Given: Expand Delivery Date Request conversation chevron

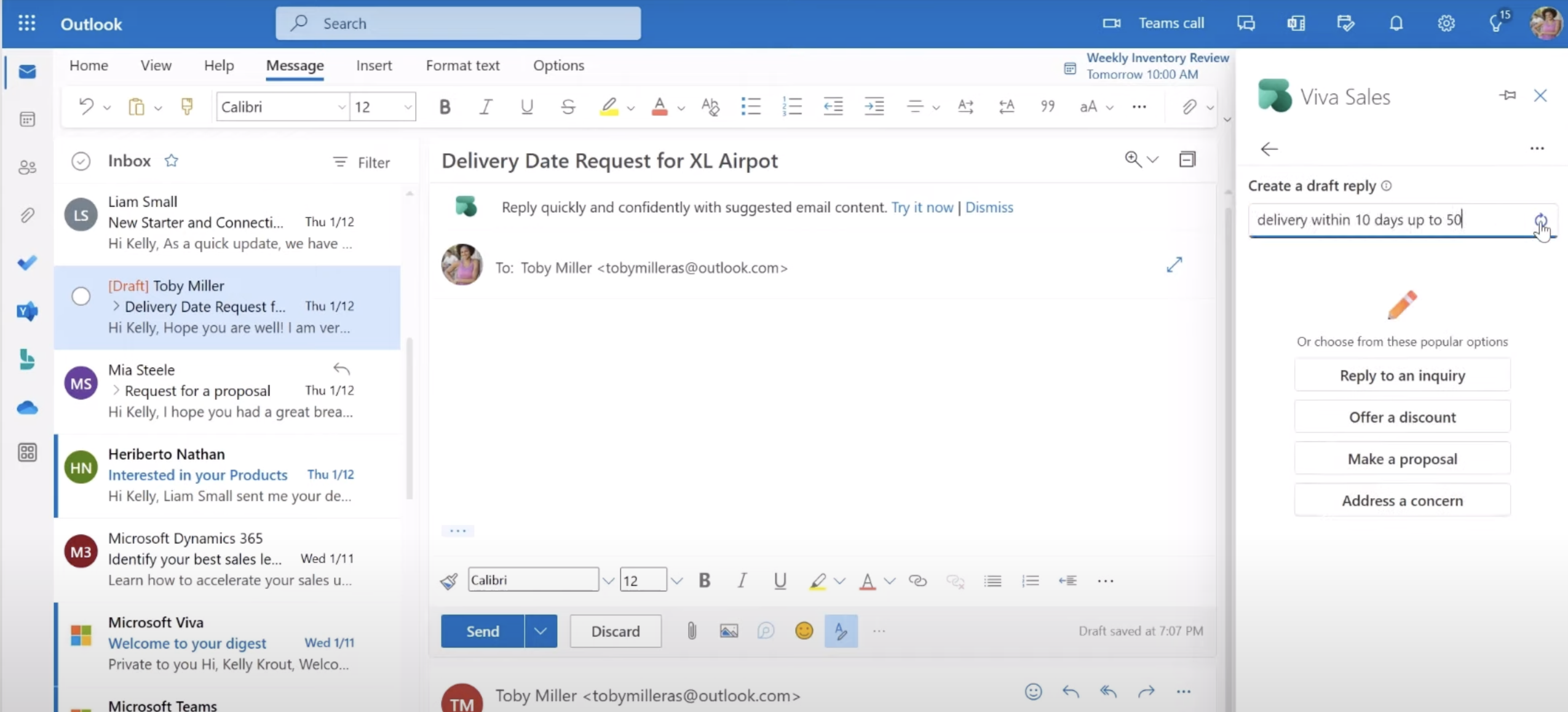Looking at the screenshot, I should coord(116,306).
